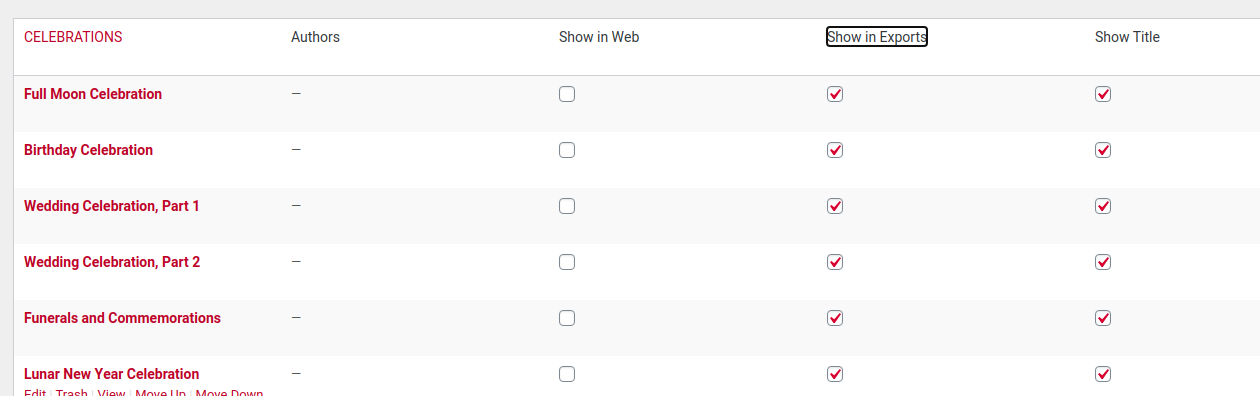The image size is (1260, 396).
Task: Open Lunar New Year Celebration chapter
Action: pyautogui.click(x=111, y=374)
